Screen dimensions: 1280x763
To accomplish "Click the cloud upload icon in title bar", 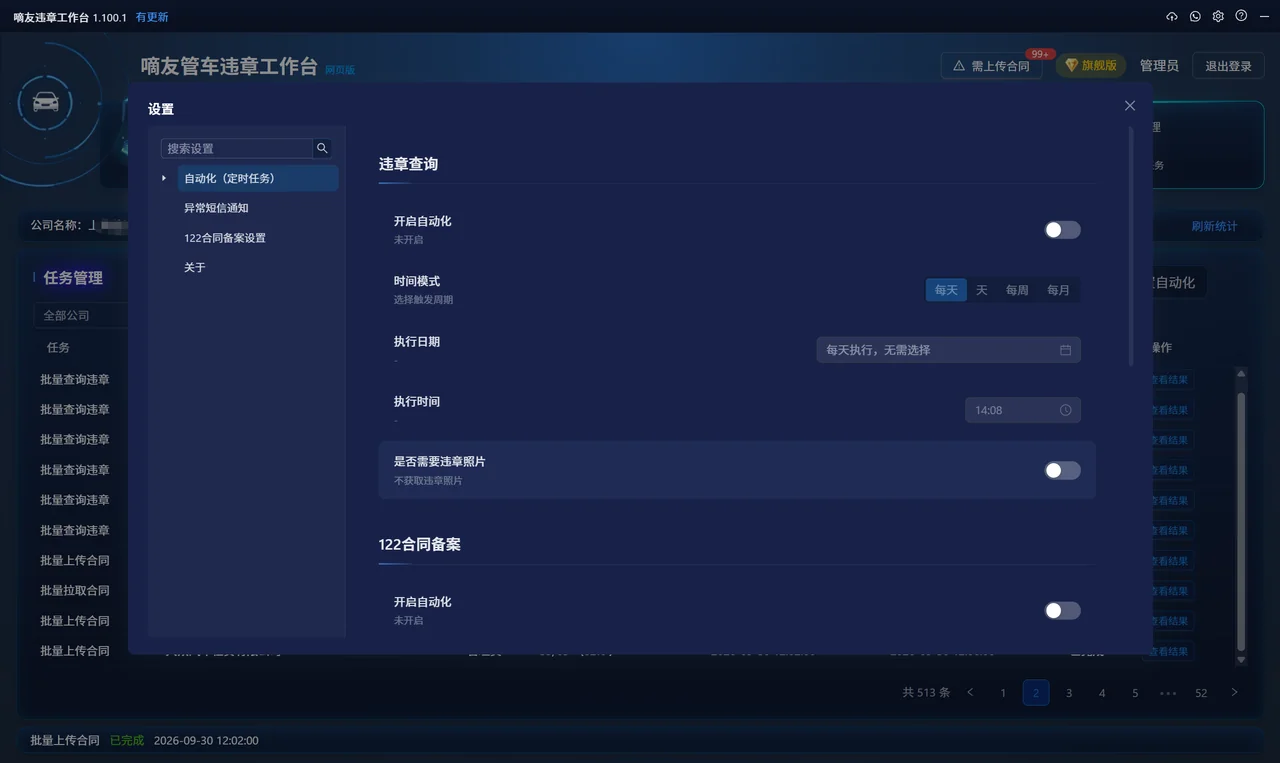I will coord(1172,17).
